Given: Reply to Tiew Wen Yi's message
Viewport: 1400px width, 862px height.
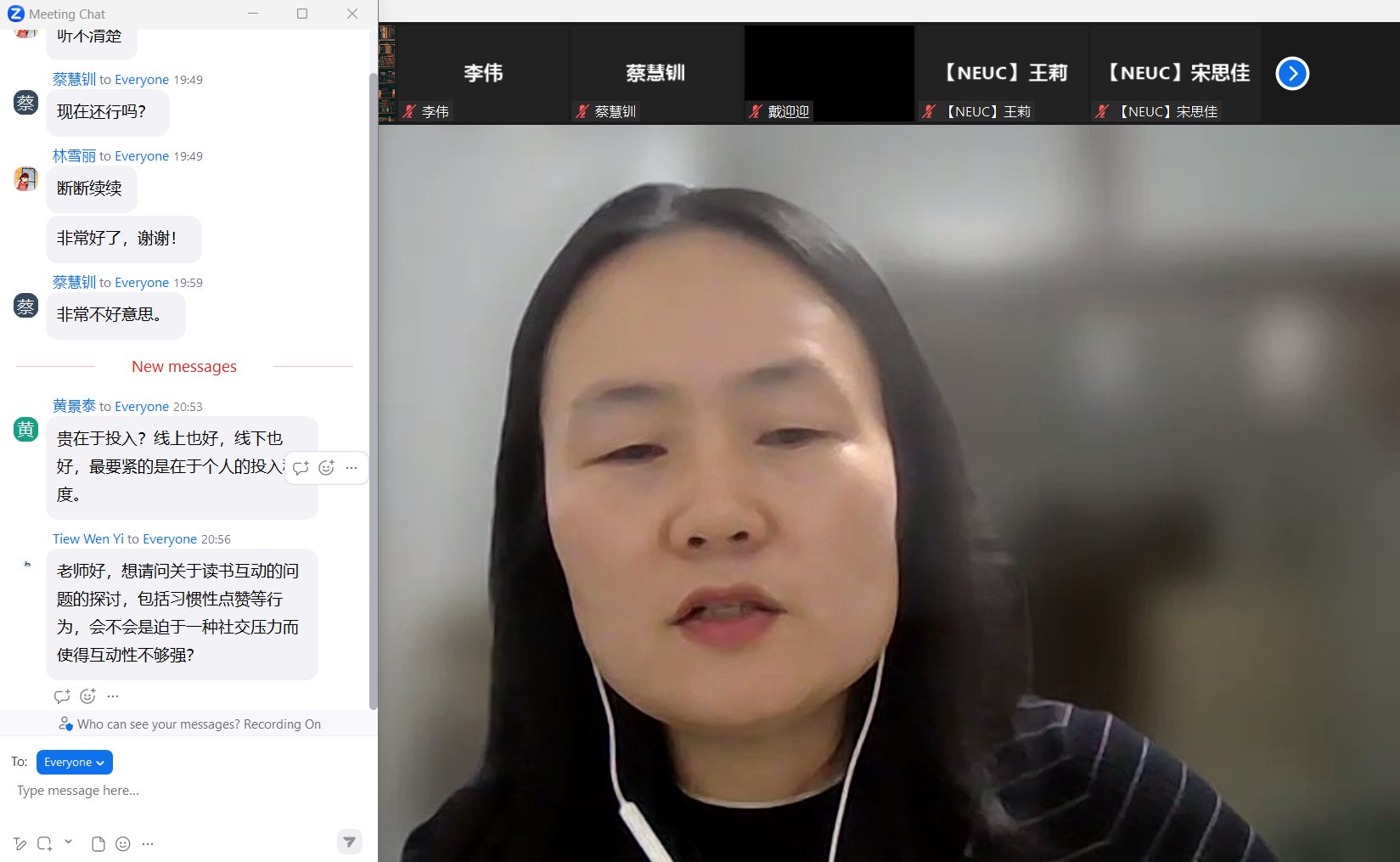Looking at the screenshot, I should click(62, 696).
